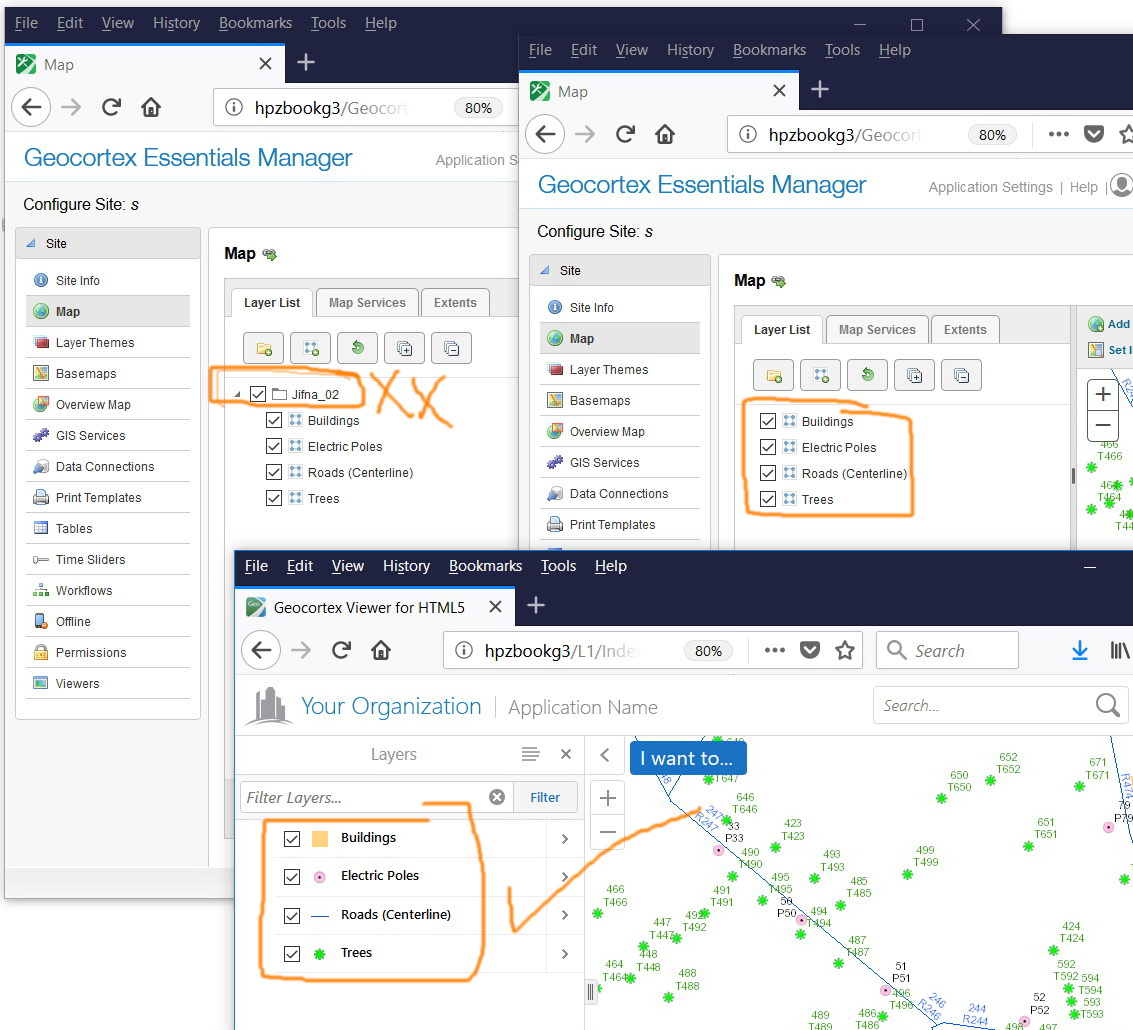The image size is (1133, 1030).
Task: Reload page in Viewer browser window
Action: 341,650
